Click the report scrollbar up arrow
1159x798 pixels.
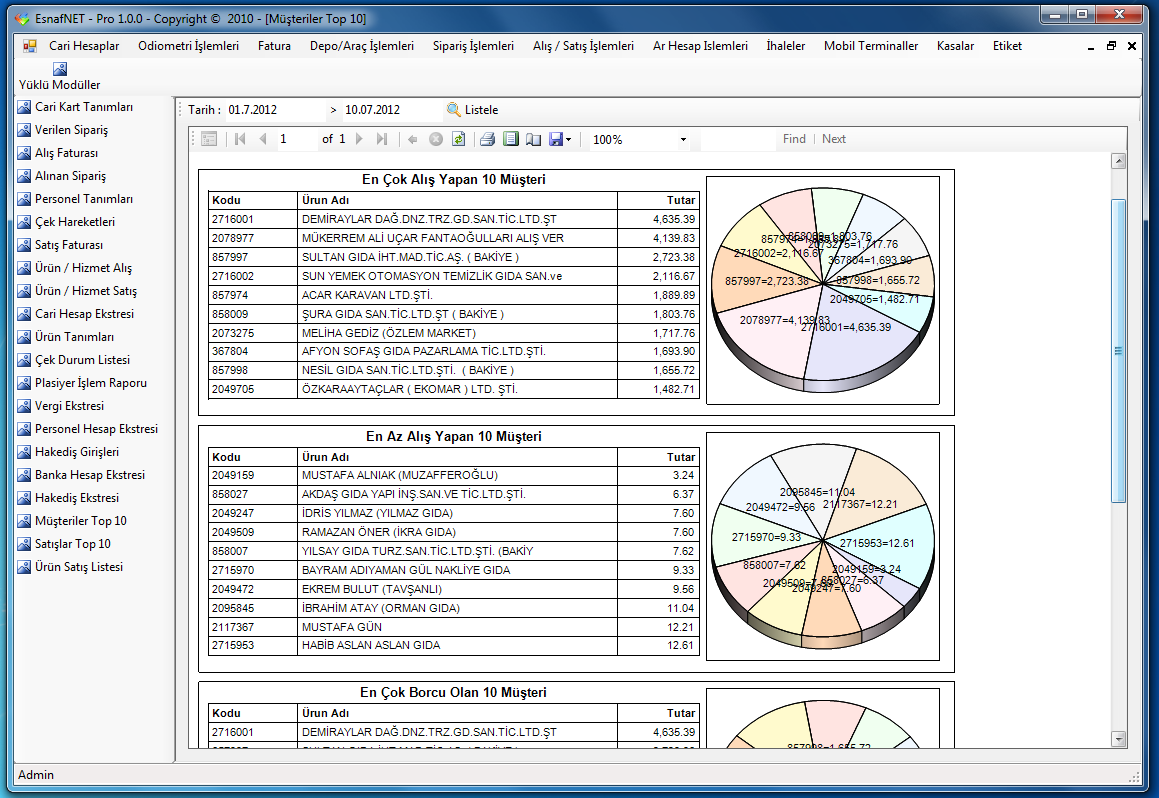(x=1118, y=161)
